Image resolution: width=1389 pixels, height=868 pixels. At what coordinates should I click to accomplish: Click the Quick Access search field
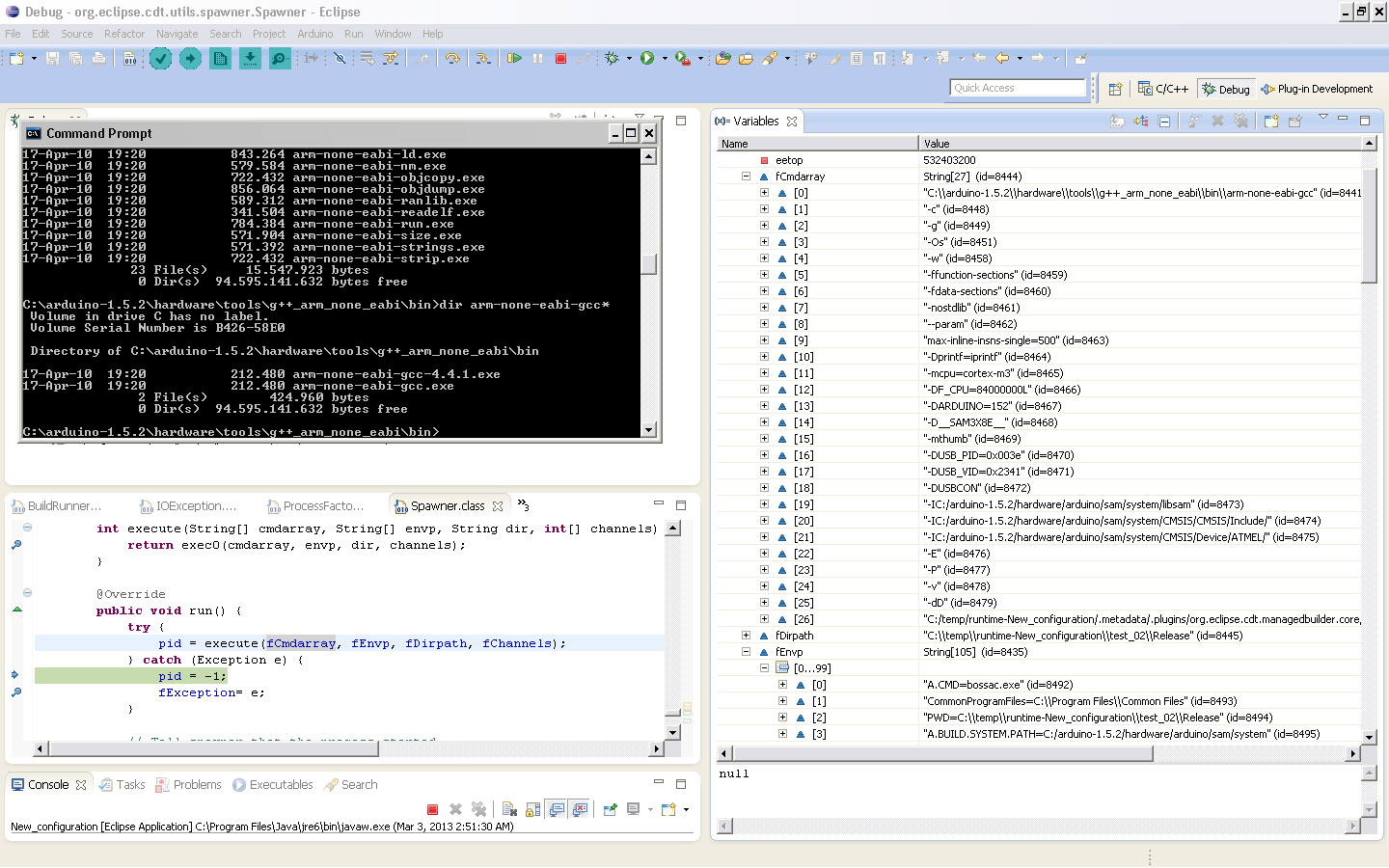[x=1017, y=88]
